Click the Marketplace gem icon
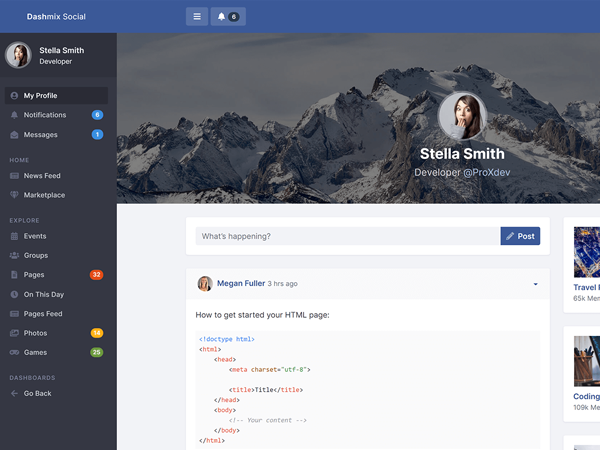 (x=14, y=195)
